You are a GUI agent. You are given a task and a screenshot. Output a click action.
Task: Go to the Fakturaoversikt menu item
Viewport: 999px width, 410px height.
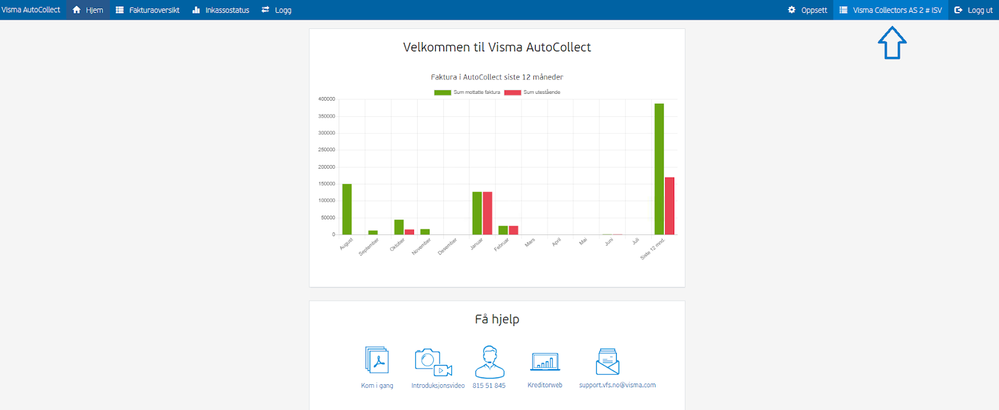click(147, 10)
